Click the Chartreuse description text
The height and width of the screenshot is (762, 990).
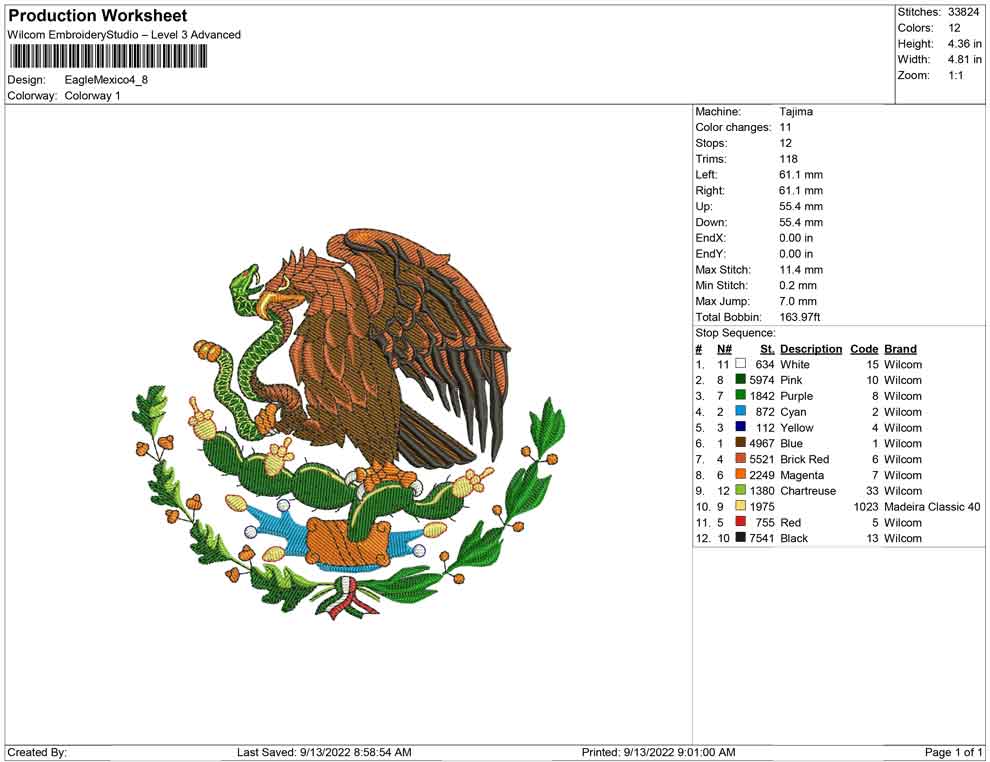(808, 491)
